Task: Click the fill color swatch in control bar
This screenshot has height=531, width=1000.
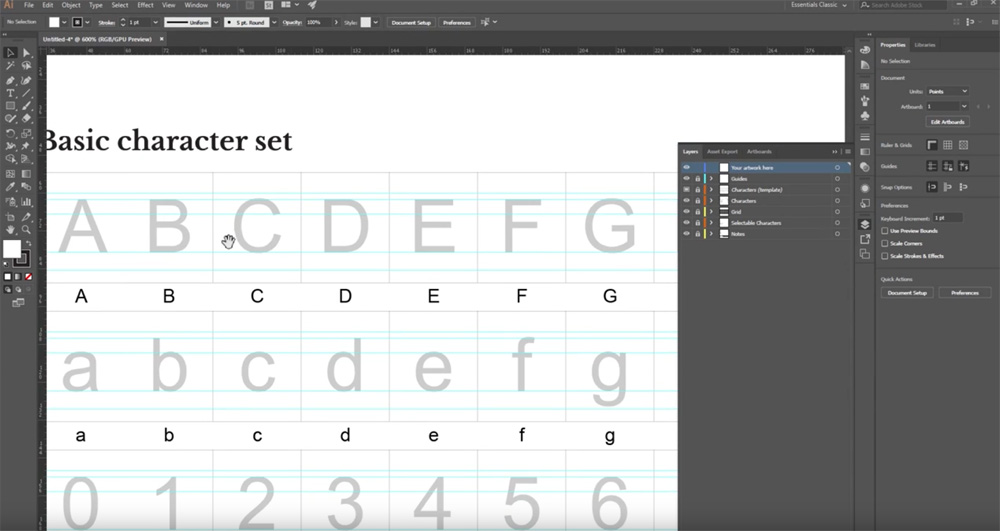Action: [55, 21]
